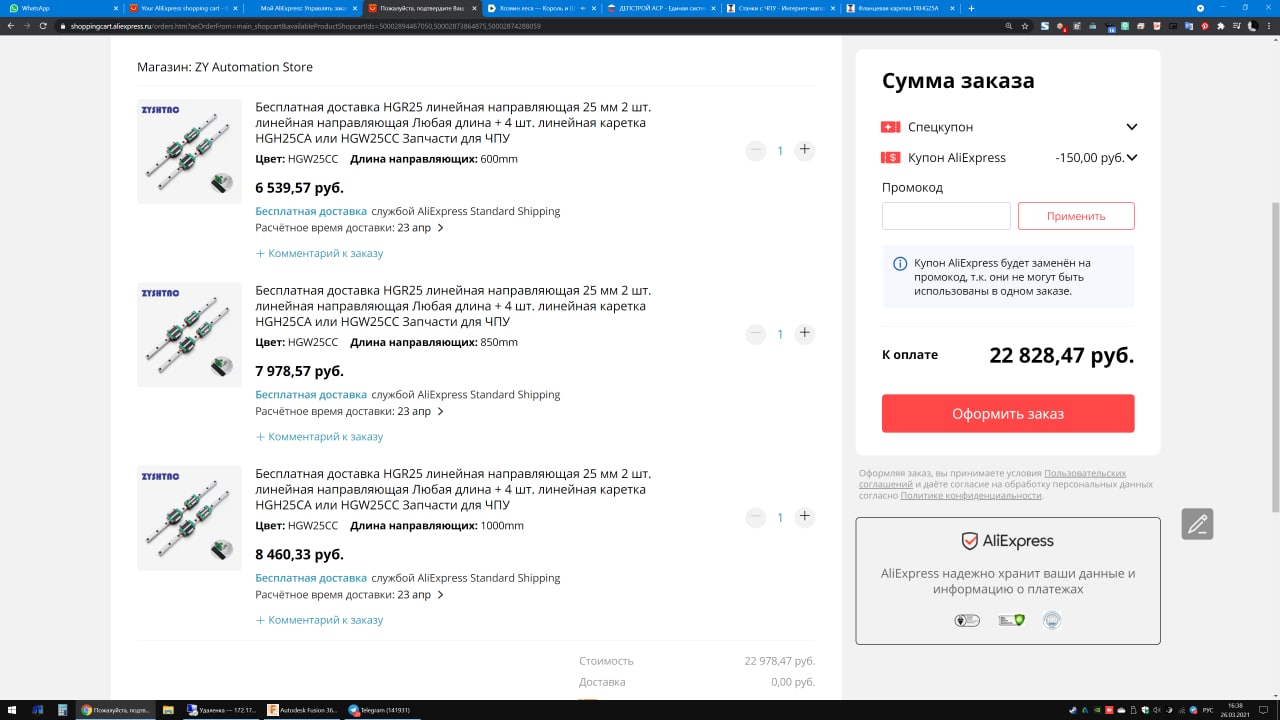Expand delivery time chevron for the 600mm item
Image resolution: width=1280 pixels, height=720 pixels.
440,228
